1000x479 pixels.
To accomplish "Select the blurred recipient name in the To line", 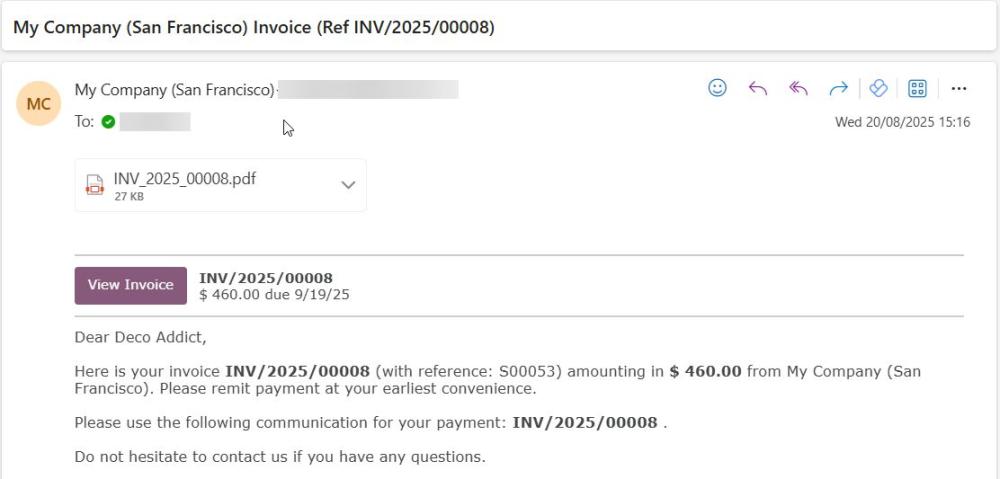I will pos(155,122).
